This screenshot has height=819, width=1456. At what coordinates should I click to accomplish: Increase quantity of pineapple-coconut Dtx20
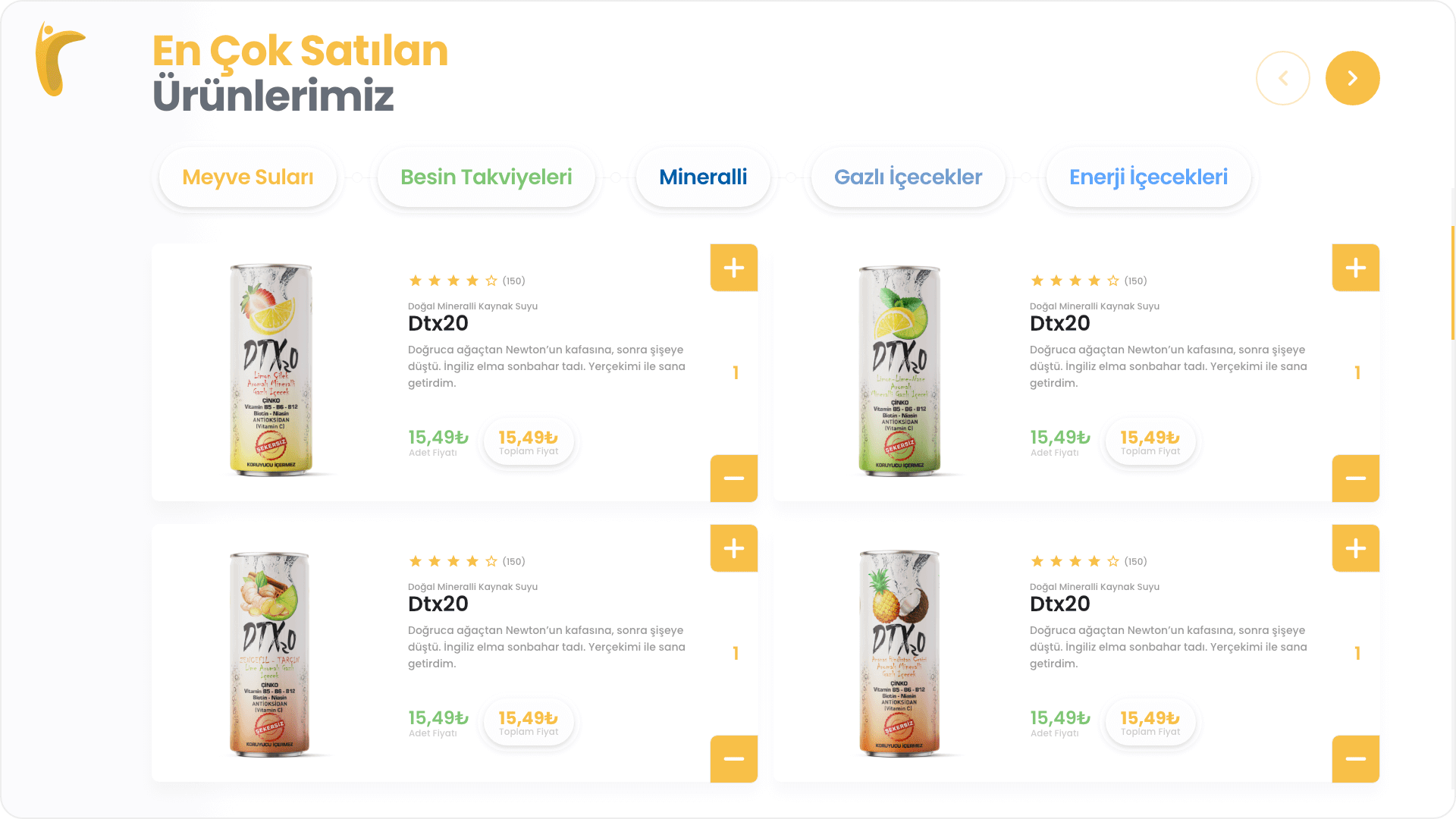[x=1356, y=548]
